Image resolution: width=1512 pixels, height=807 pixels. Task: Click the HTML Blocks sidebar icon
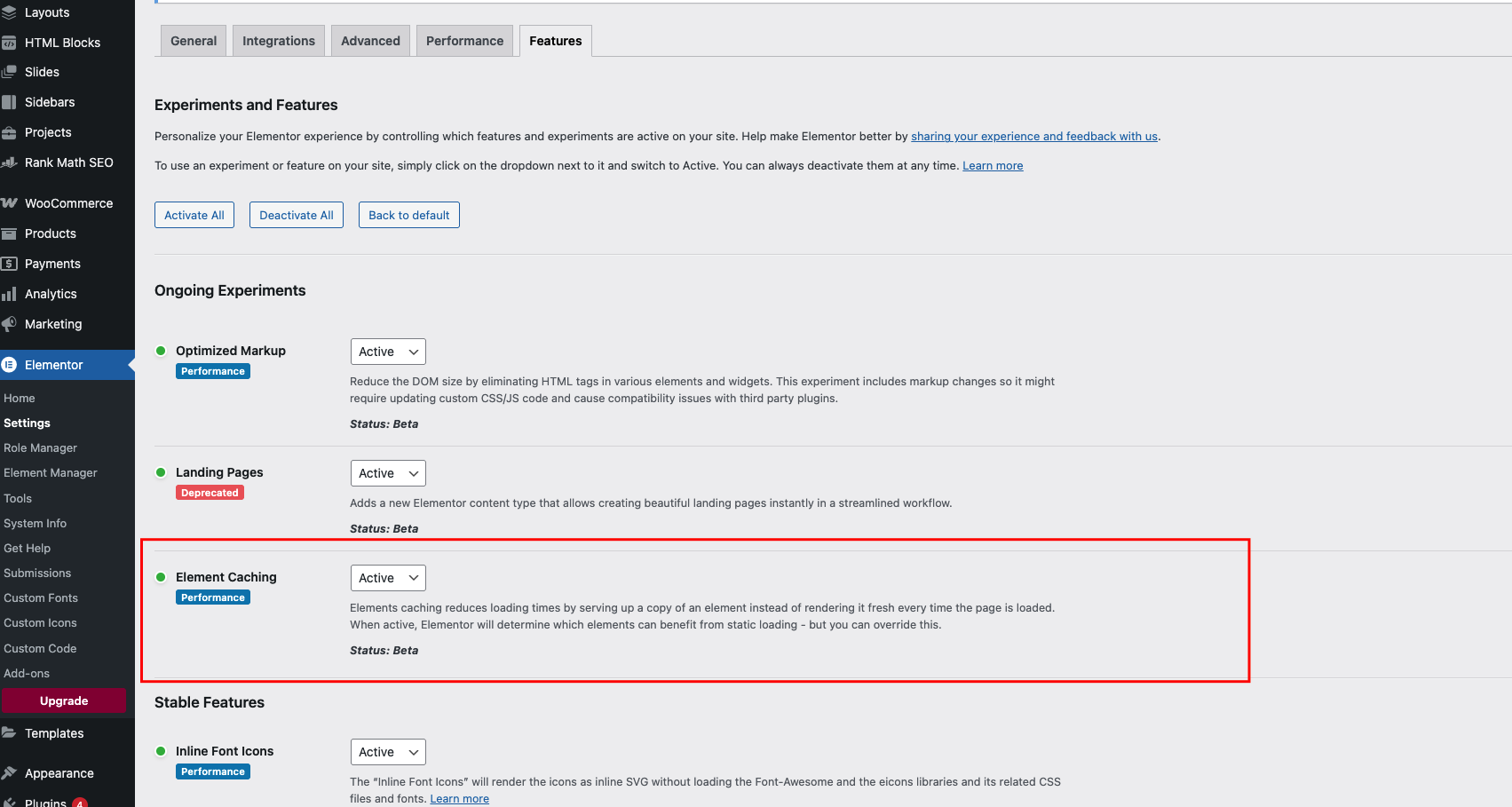pos(9,43)
